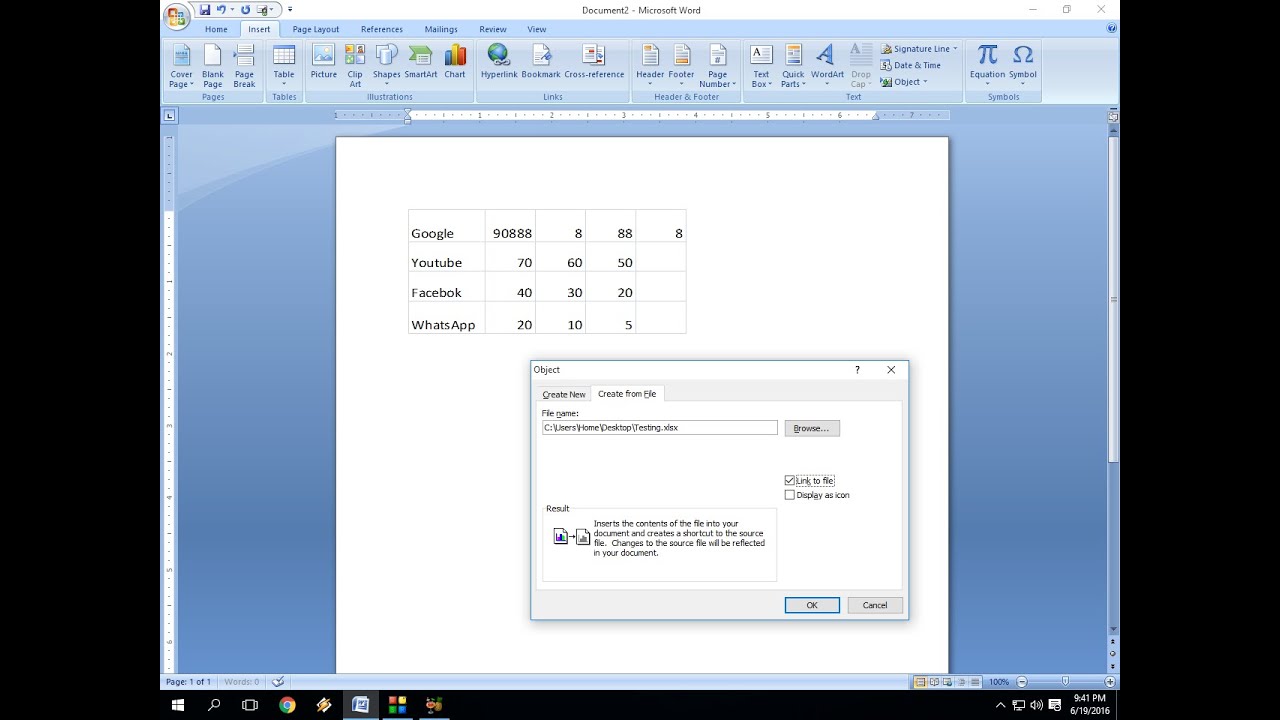Open Clip Art panel
The image size is (1280, 720).
[x=355, y=66]
